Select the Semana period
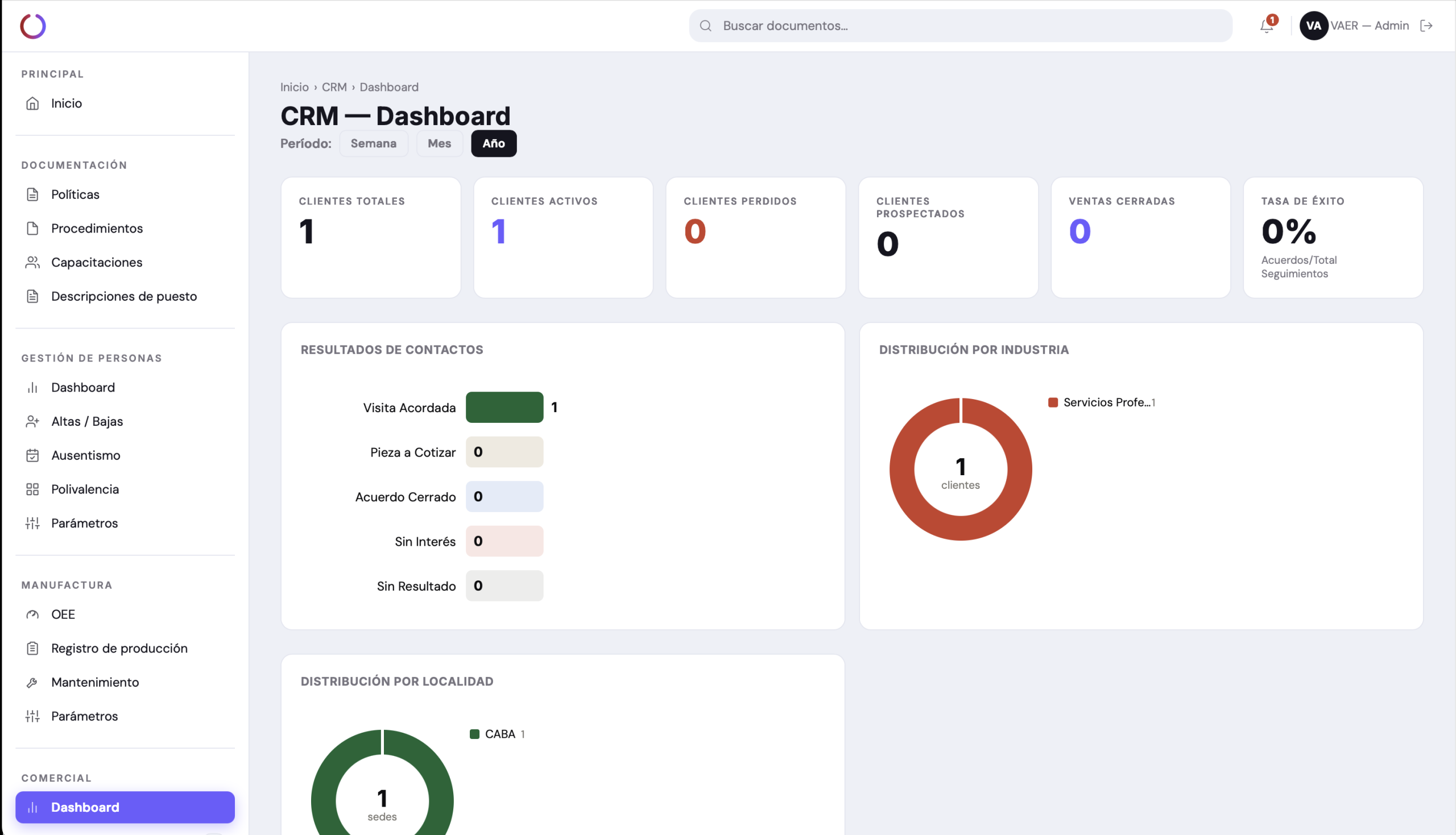The image size is (1456, 835). pyautogui.click(x=374, y=143)
